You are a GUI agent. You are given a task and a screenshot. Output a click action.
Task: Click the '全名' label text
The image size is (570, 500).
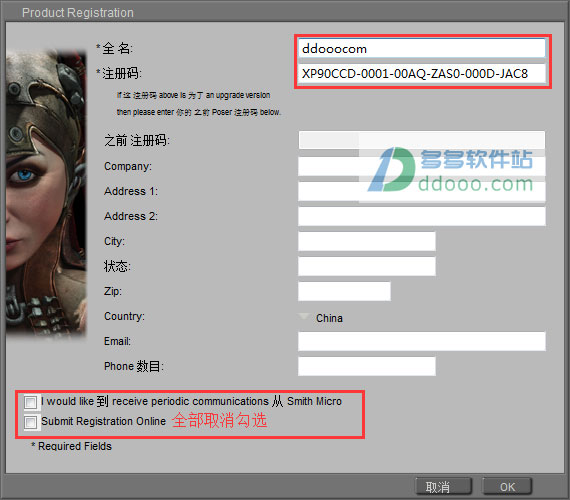pos(117,48)
